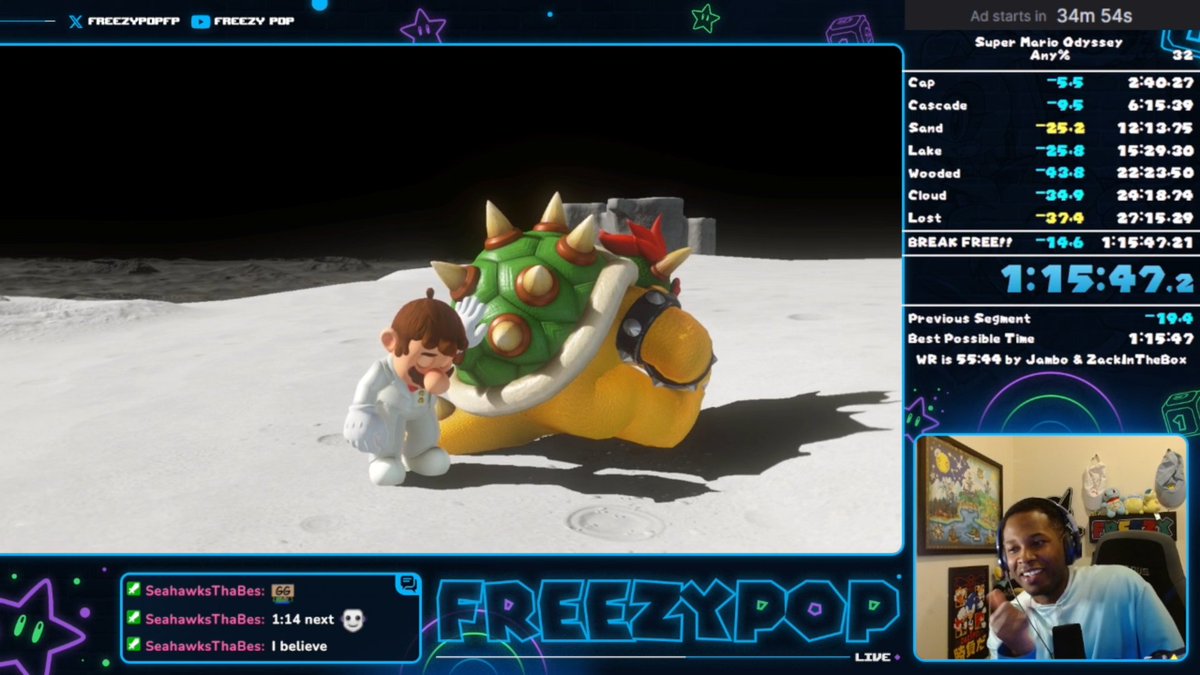
Task: Click the FREEZY POP YouTube channel name
Action: pyautogui.click(x=254, y=21)
